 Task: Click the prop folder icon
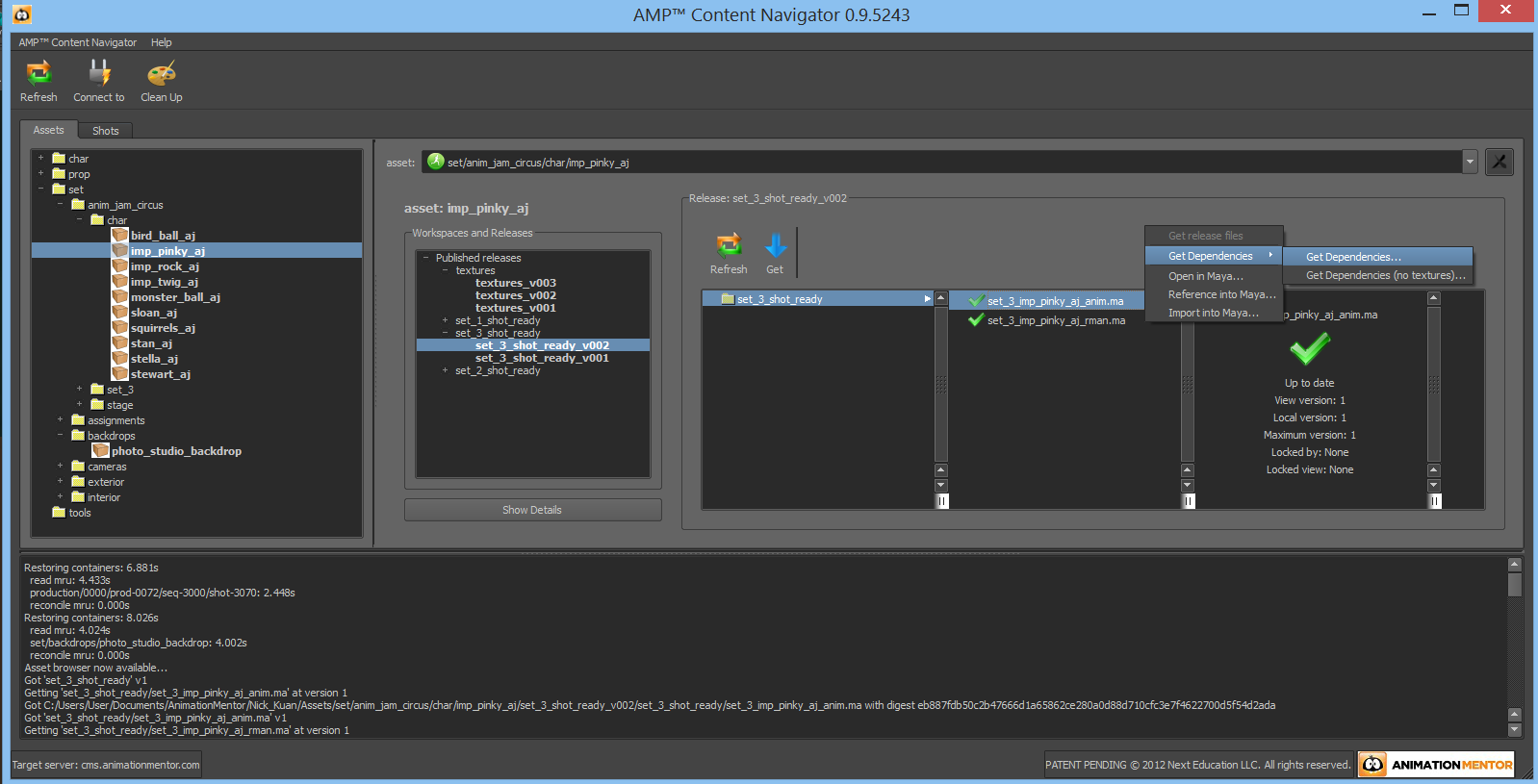59,173
